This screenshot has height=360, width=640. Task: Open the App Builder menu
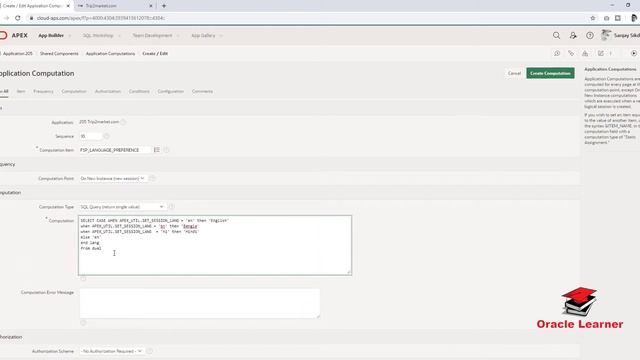pos(51,36)
